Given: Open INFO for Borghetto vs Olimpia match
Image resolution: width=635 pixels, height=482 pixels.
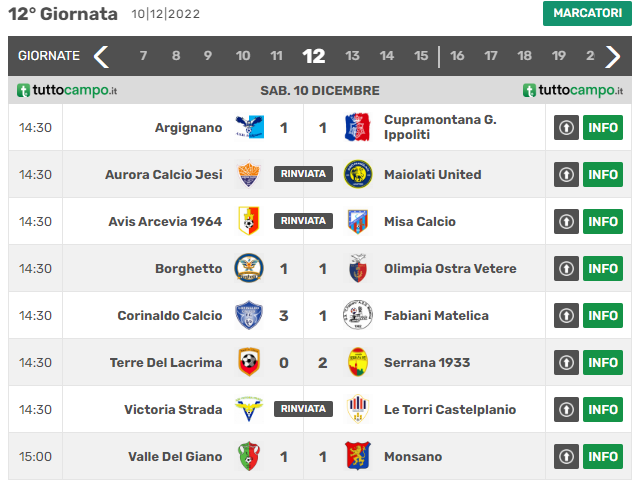Looking at the screenshot, I should [x=603, y=268].
